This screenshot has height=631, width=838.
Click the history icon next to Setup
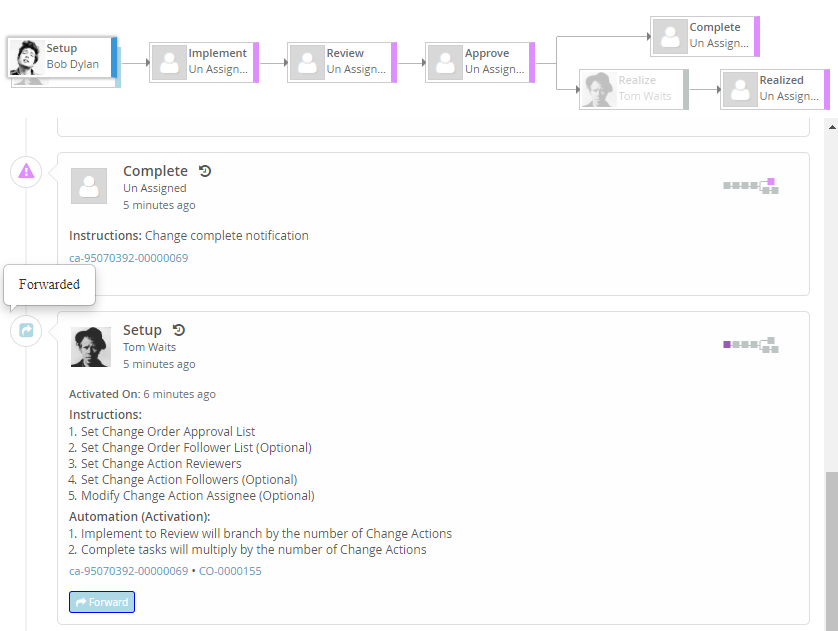click(179, 330)
